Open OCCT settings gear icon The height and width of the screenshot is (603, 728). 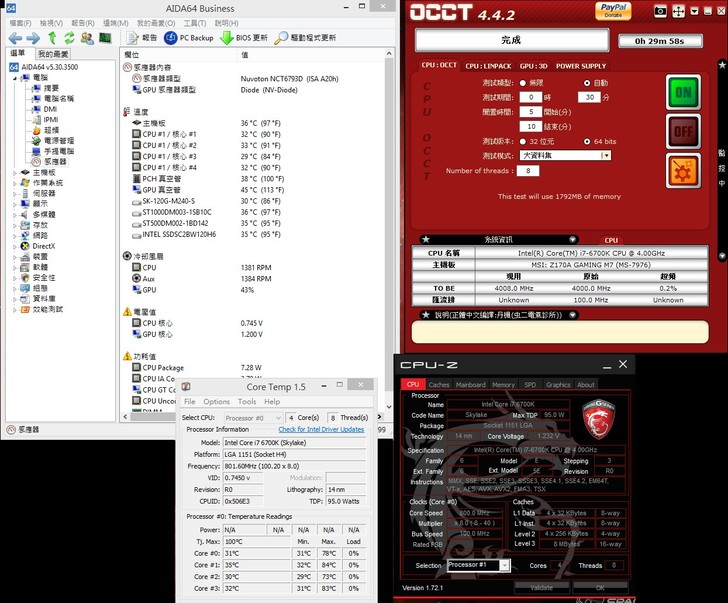click(681, 172)
